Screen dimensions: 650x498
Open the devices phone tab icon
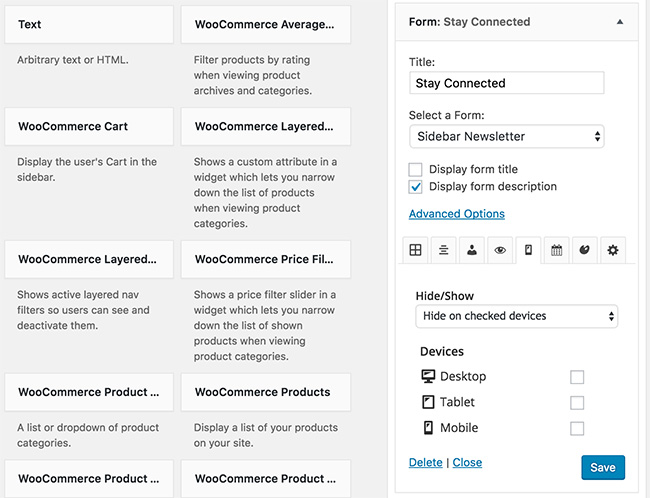(528, 250)
